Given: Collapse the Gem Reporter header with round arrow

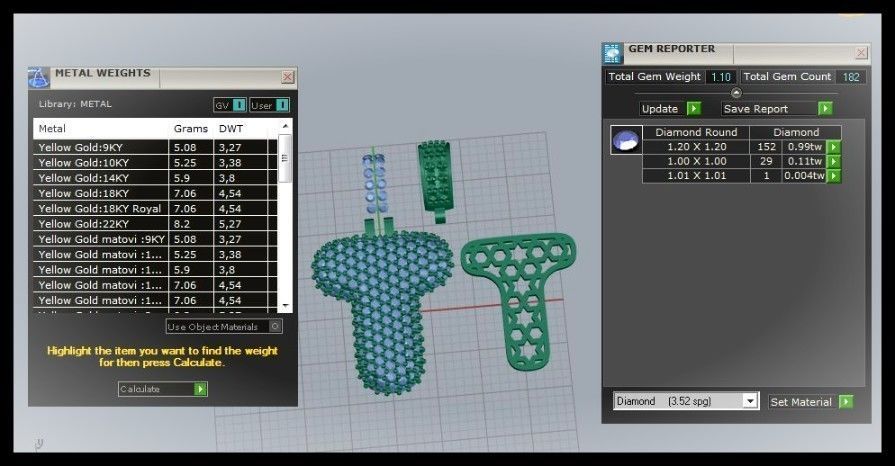Looking at the screenshot, I should coord(736,93).
